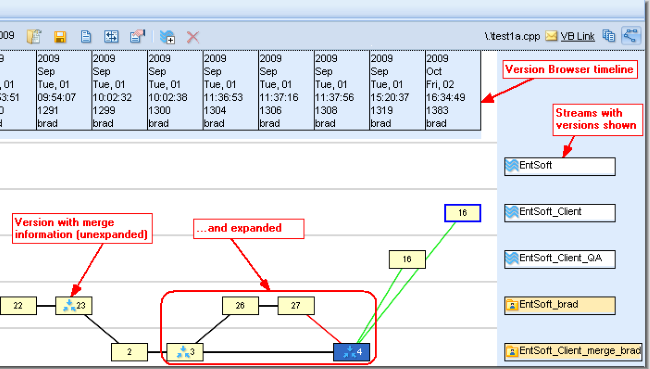Select the EntSoft_brad workspace box
The height and width of the screenshot is (369, 650).
pyautogui.click(x=560, y=306)
